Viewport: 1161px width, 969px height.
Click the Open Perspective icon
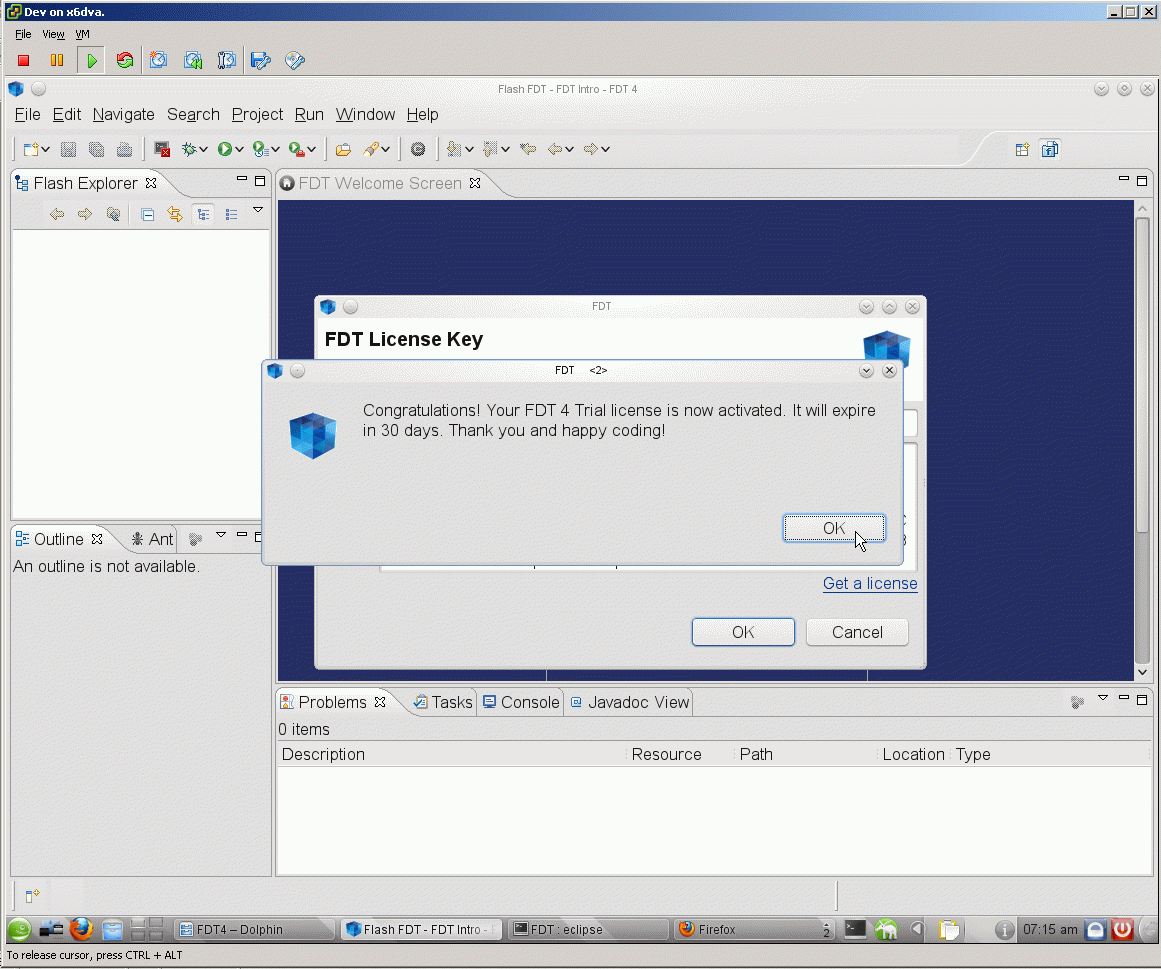coord(1022,150)
